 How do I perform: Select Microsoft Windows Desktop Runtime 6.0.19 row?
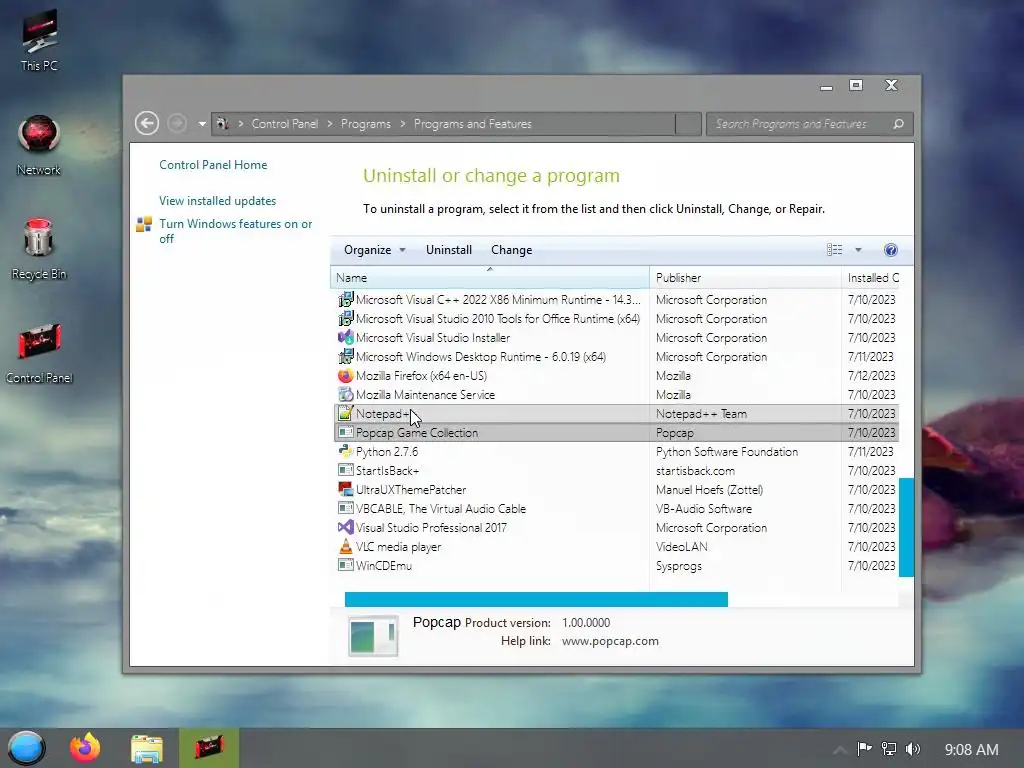coord(617,357)
